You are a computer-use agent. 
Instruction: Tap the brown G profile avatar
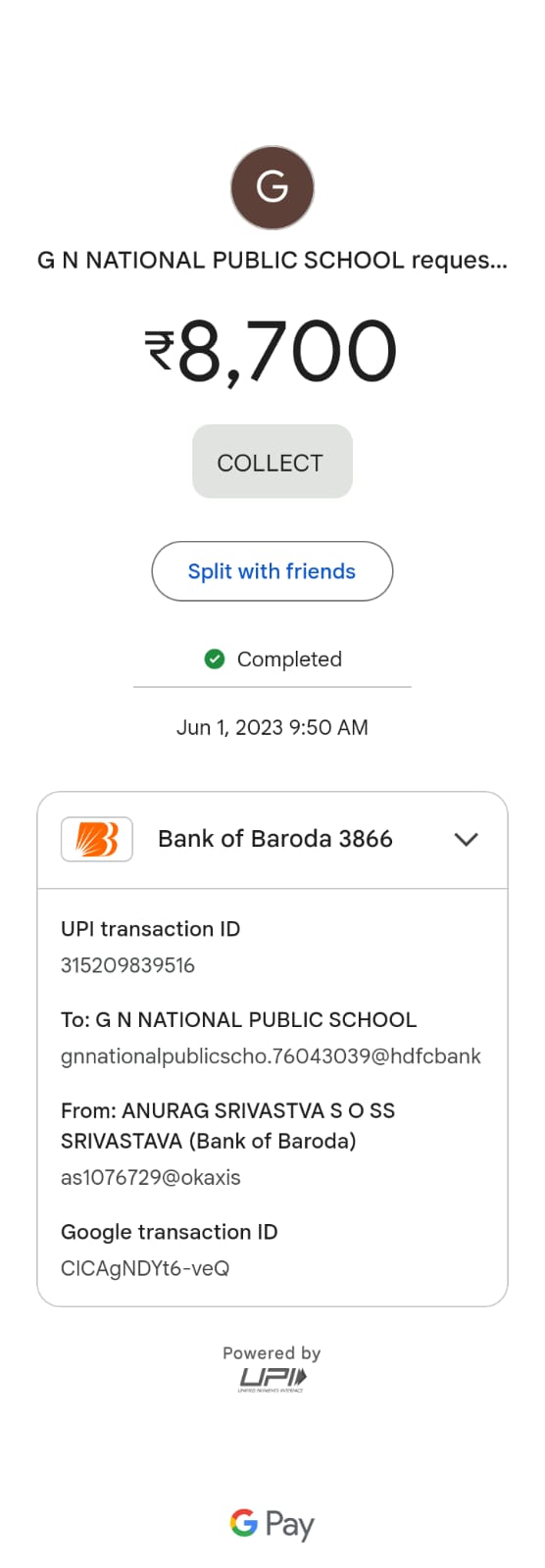(272, 187)
